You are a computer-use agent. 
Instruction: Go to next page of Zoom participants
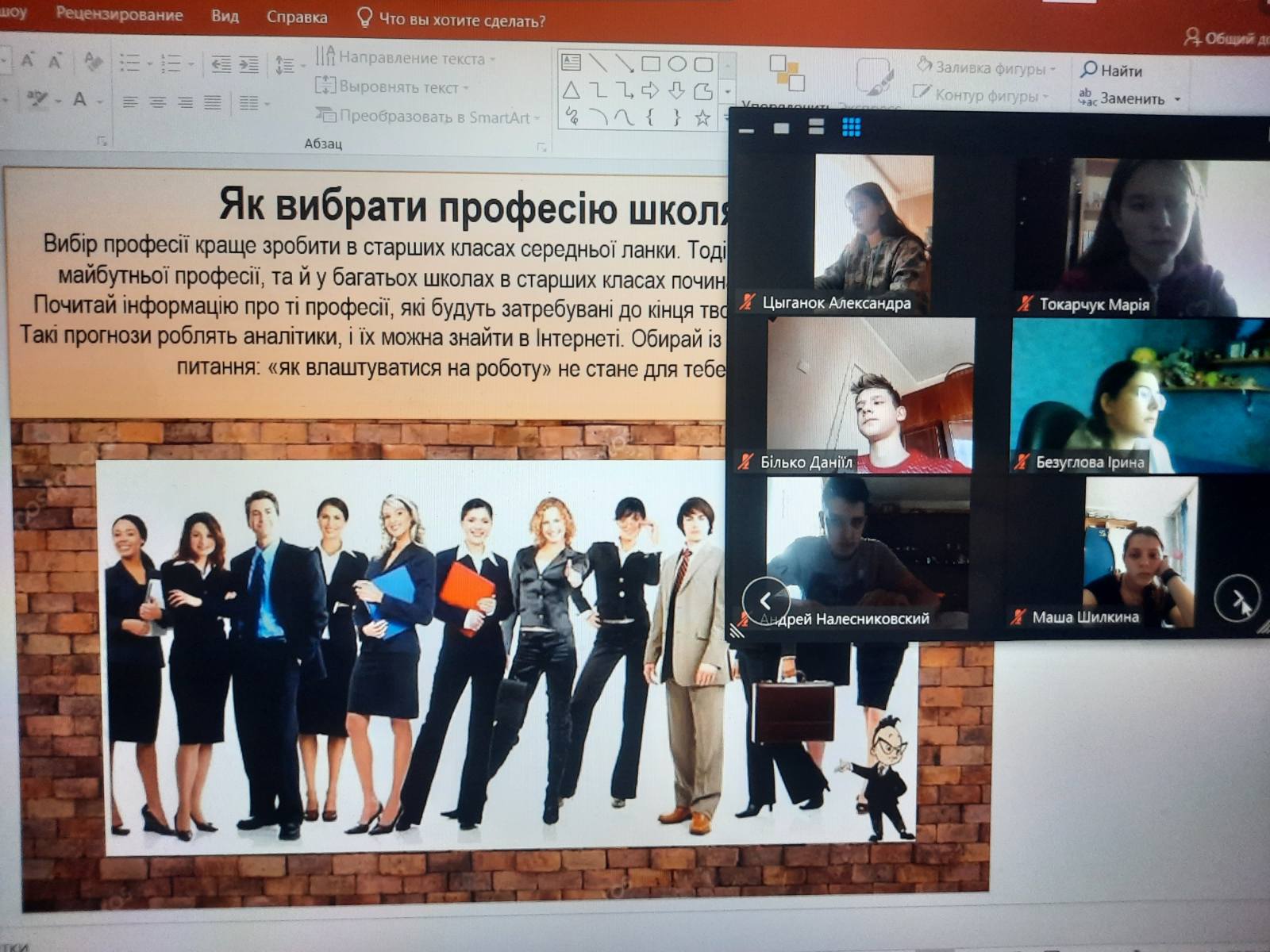tap(1237, 598)
